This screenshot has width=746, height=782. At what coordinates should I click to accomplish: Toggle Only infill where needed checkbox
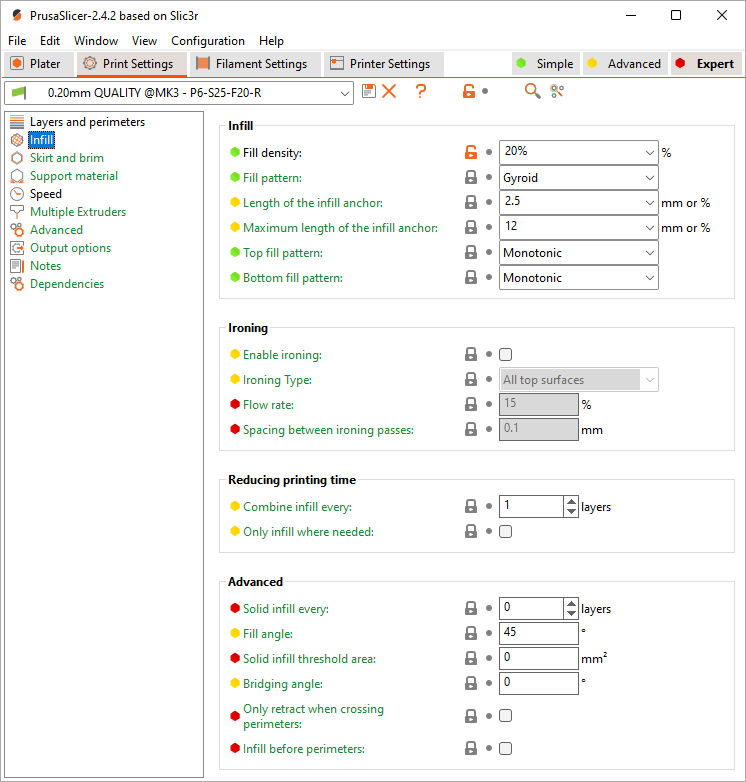coord(506,532)
